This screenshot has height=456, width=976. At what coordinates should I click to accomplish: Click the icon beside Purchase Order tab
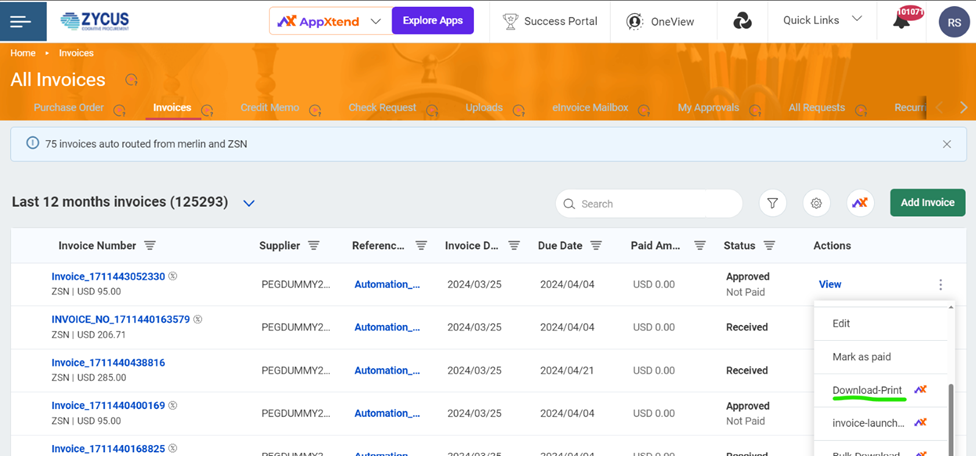[x=120, y=111]
